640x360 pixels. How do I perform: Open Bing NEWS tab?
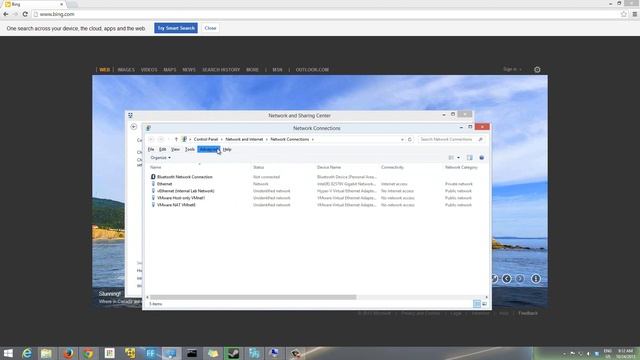pos(189,70)
